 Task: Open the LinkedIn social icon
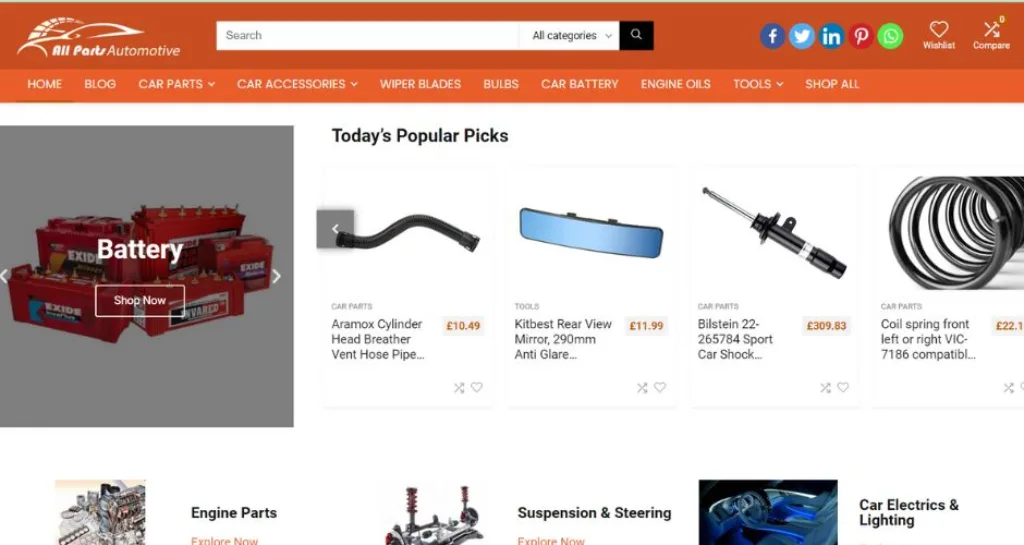pos(831,36)
